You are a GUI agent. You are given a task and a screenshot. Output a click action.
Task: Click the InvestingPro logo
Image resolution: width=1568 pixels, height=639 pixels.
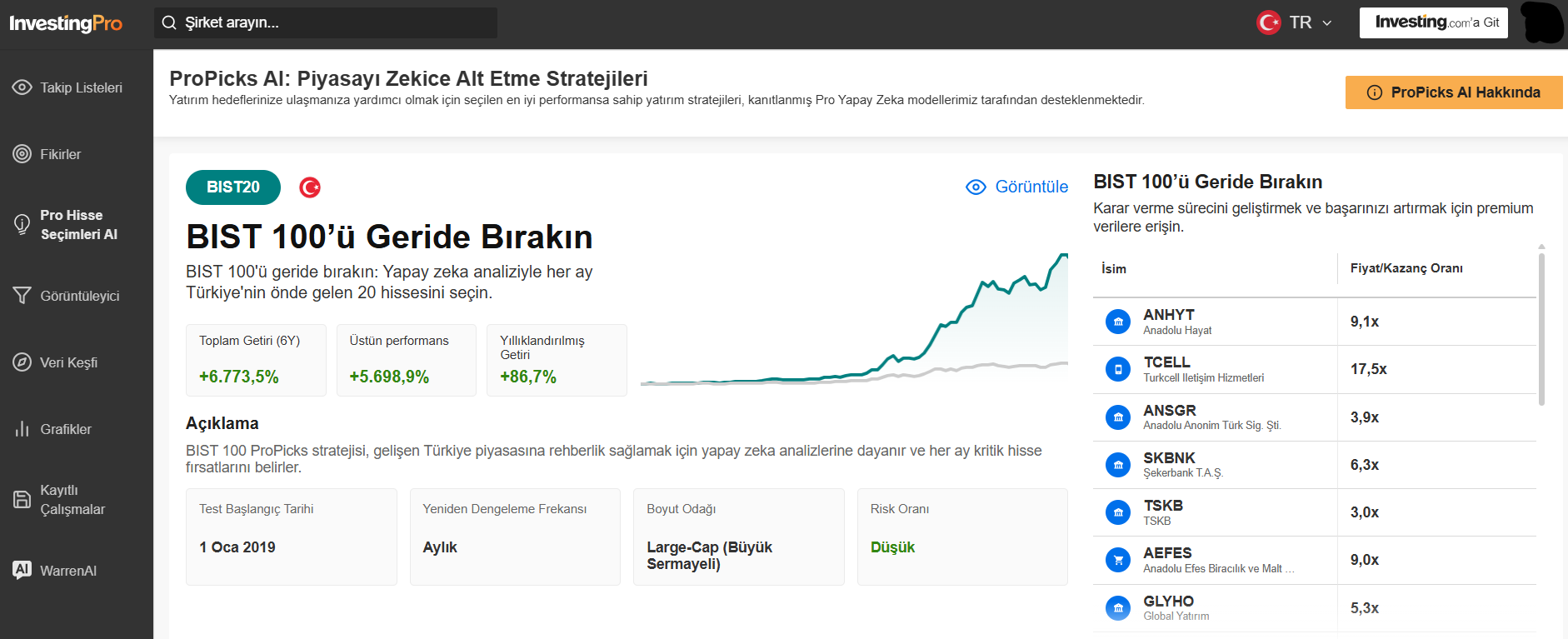coord(66,23)
